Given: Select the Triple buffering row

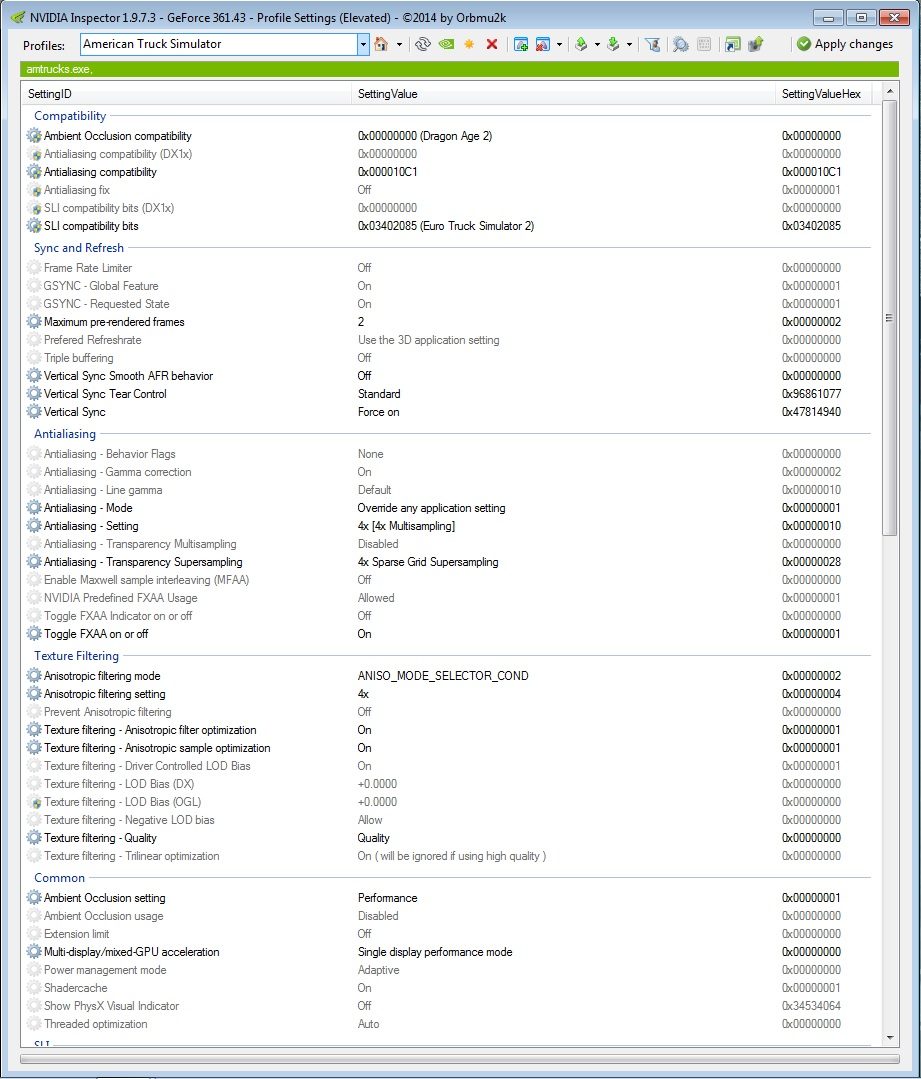Looking at the screenshot, I should click(449, 358).
